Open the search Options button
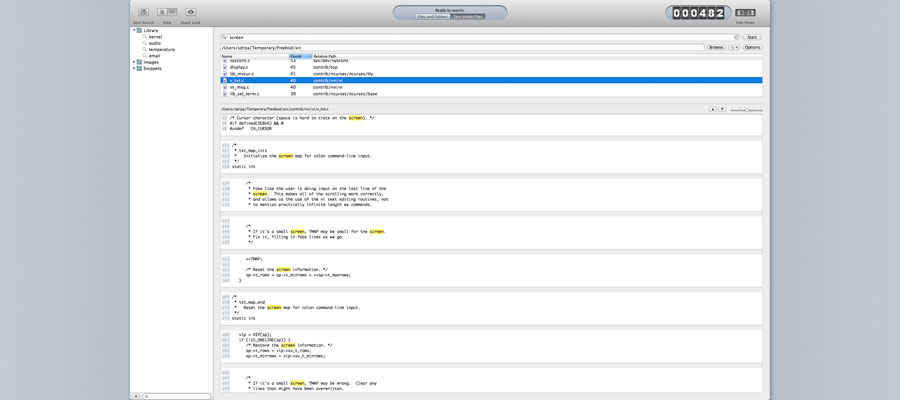The image size is (900, 400). point(752,47)
